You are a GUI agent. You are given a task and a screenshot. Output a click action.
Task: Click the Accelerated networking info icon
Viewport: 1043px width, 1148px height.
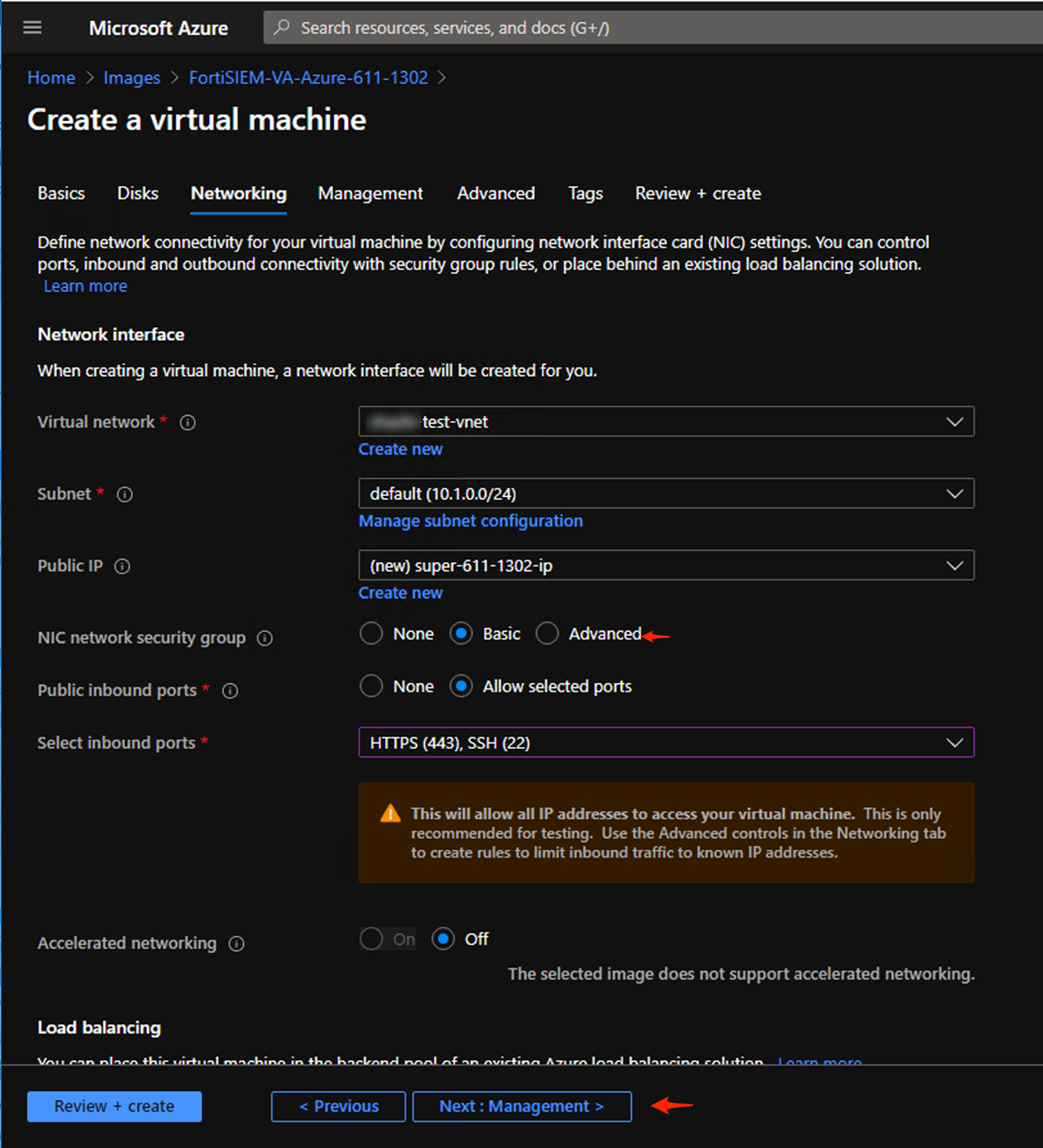point(237,944)
